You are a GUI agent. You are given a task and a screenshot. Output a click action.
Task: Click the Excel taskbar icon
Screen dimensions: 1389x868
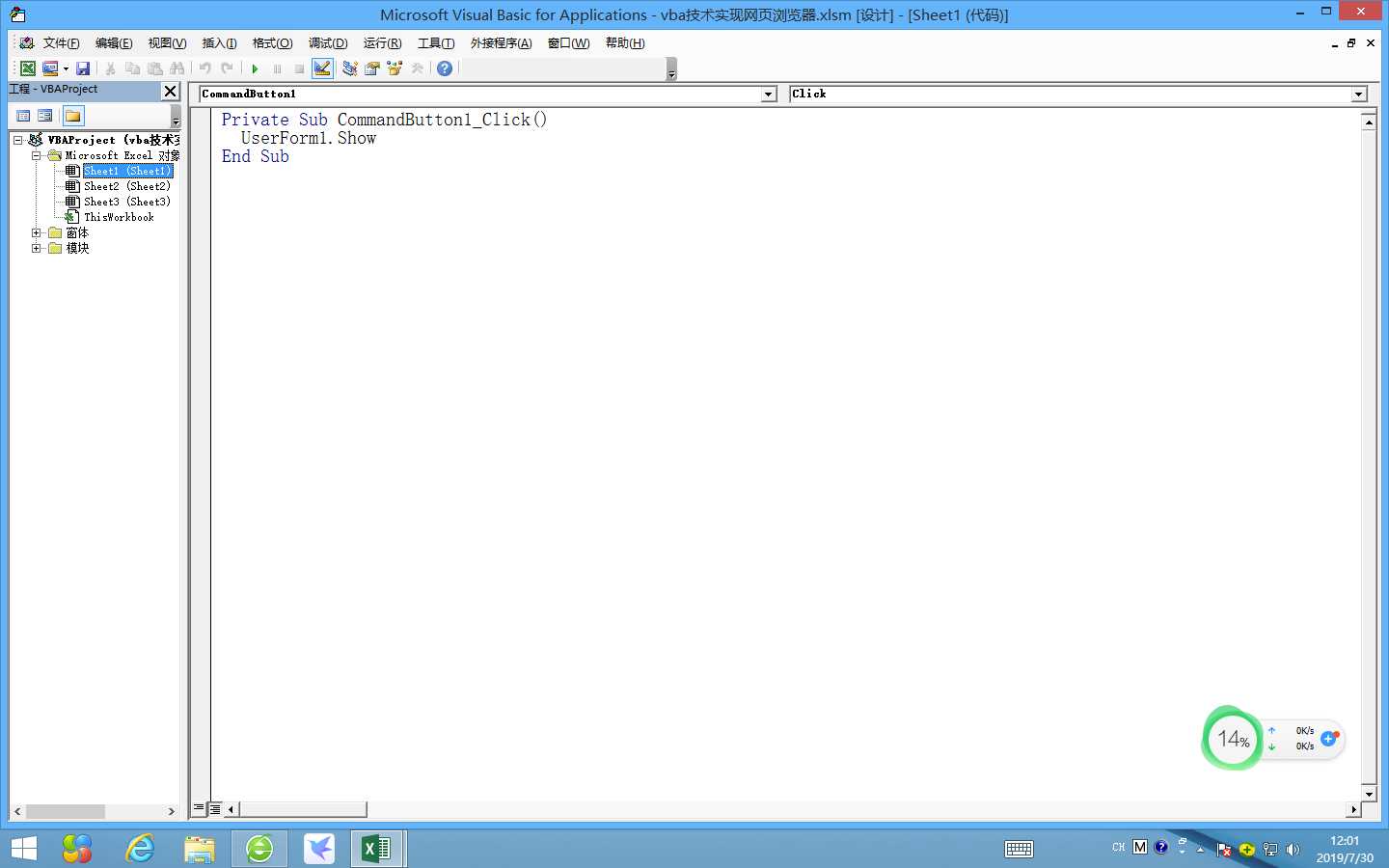point(376,849)
